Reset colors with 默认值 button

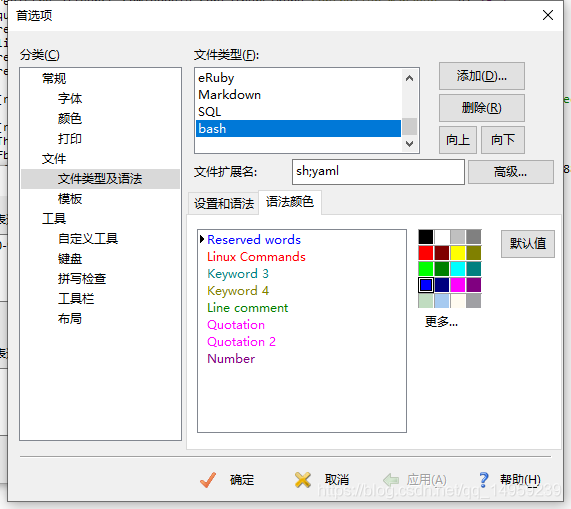[528, 244]
